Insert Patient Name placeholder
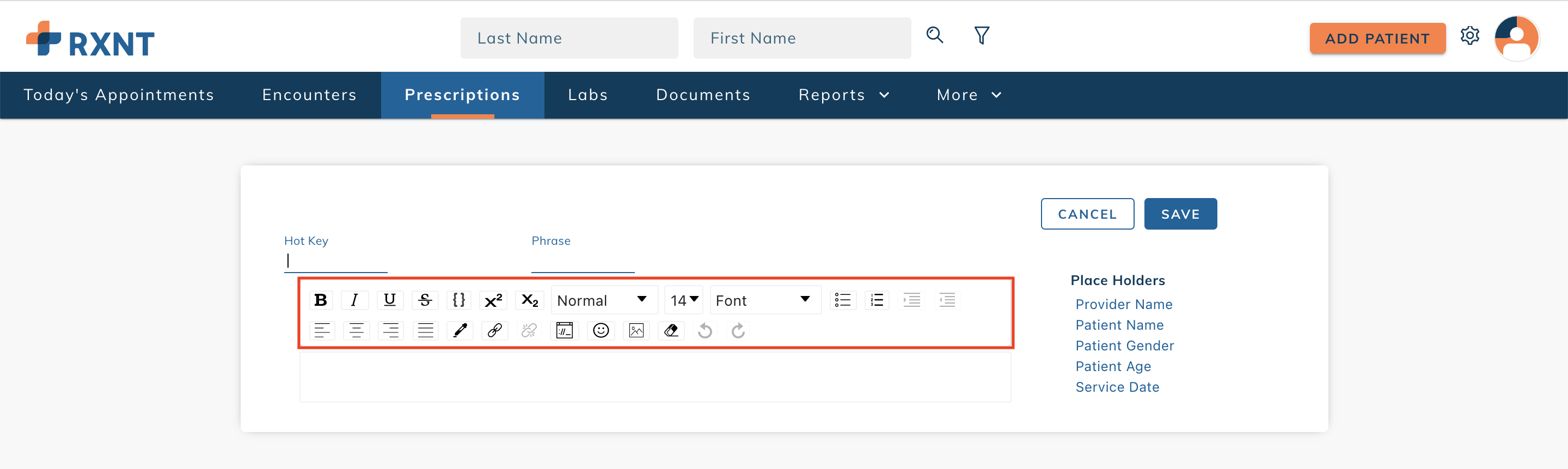The height and width of the screenshot is (469, 1568). pyautogui.click(x=1119, y=325)
